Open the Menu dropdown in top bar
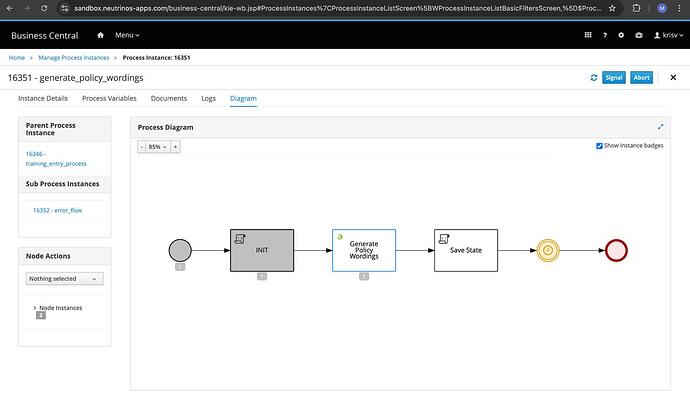Viewport: 690px width, 409px height. click(x=127, y=35)
